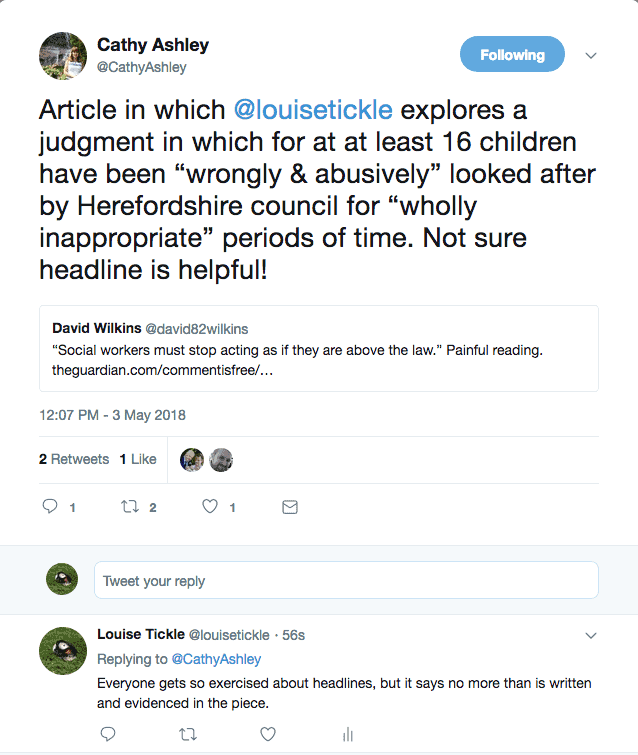Image resolution: width=638 pixels, height=755 pixels.
Task: Send tweet via direct message envelope
Action: point(290,507)
